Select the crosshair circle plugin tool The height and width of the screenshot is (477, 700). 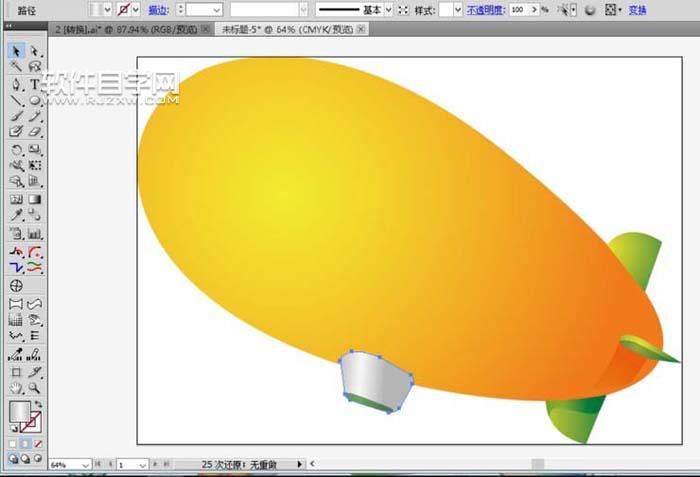pos(16,285)
